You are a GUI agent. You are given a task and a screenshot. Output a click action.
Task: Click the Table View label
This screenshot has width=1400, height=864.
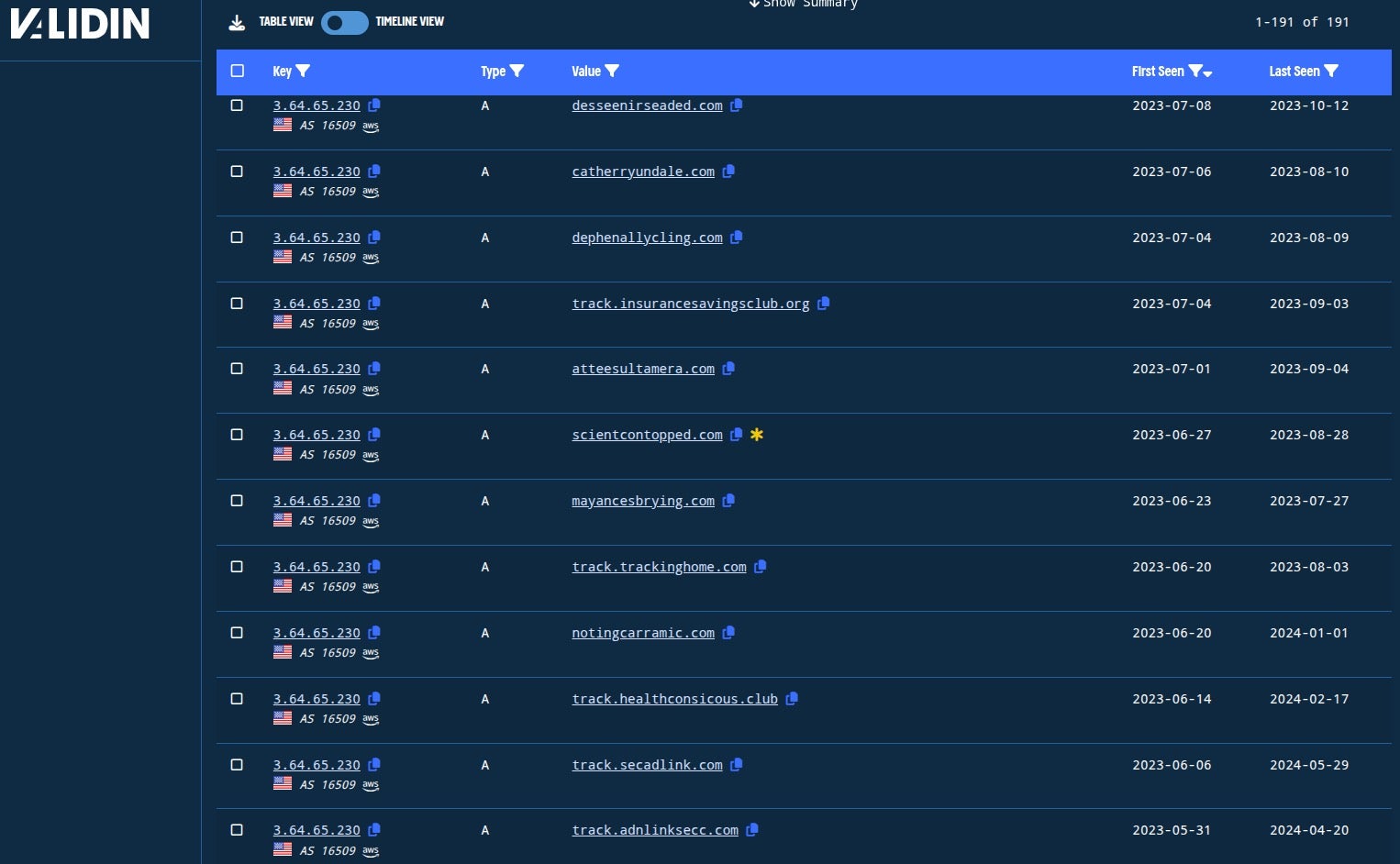285,22
